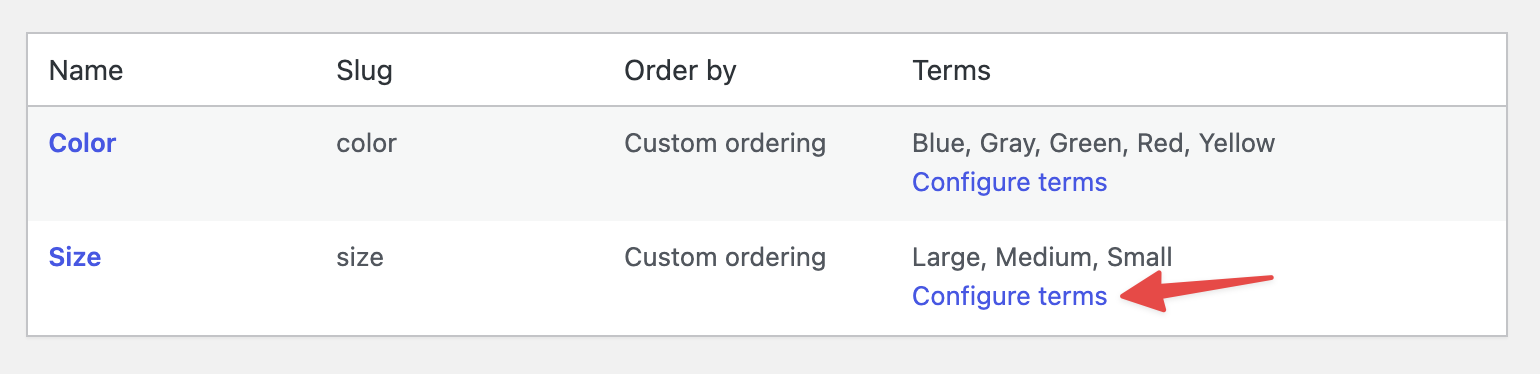Select the Name column header
Screen dimensions: 1540x374
point(86,71)
